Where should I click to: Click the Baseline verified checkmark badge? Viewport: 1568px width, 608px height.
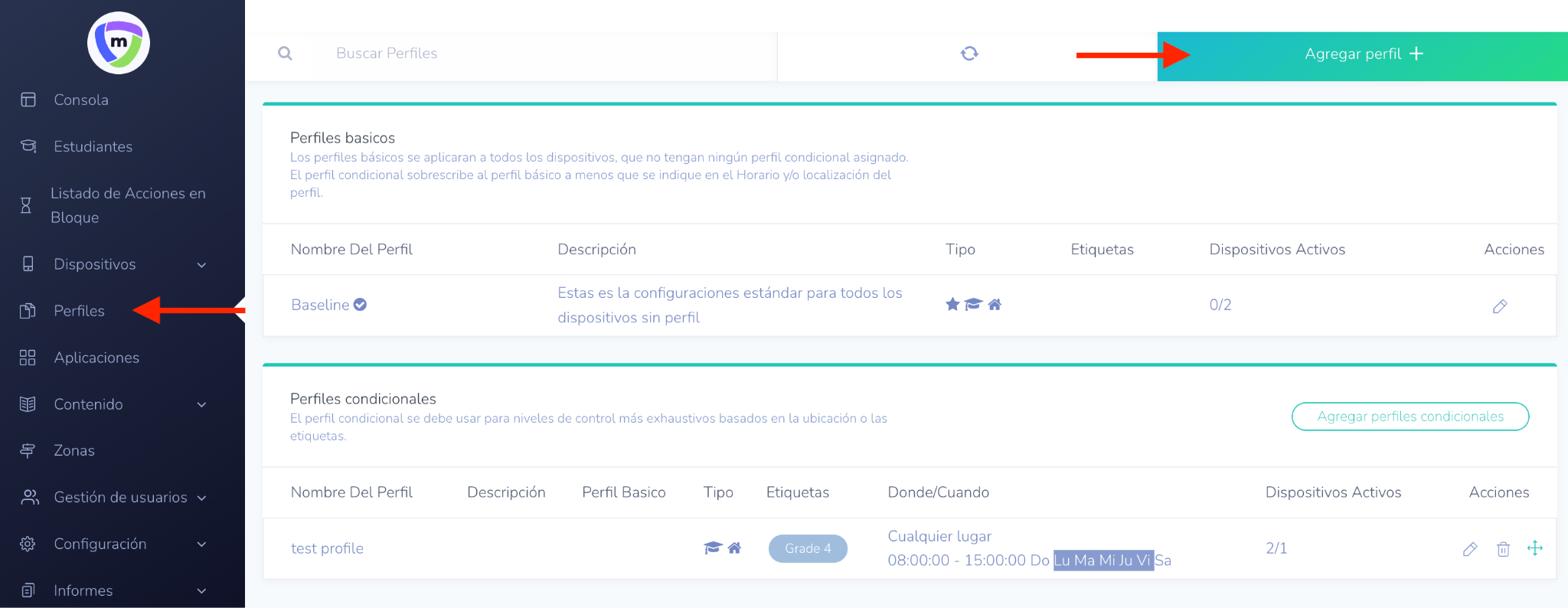point(360,305)
